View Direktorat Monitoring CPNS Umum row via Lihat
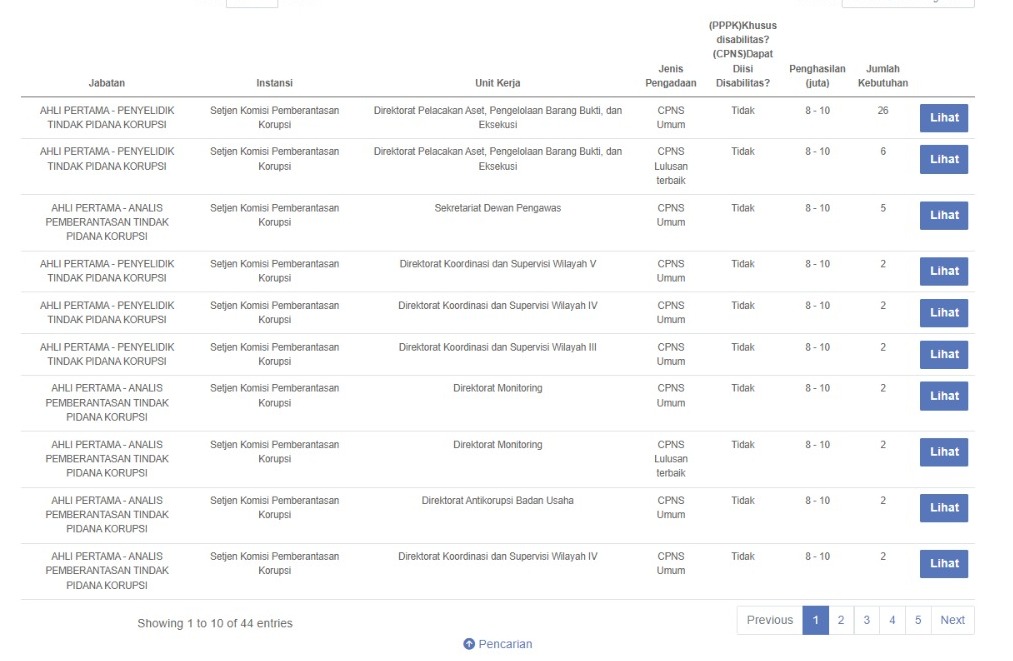1013x661 pixels. 944,396
